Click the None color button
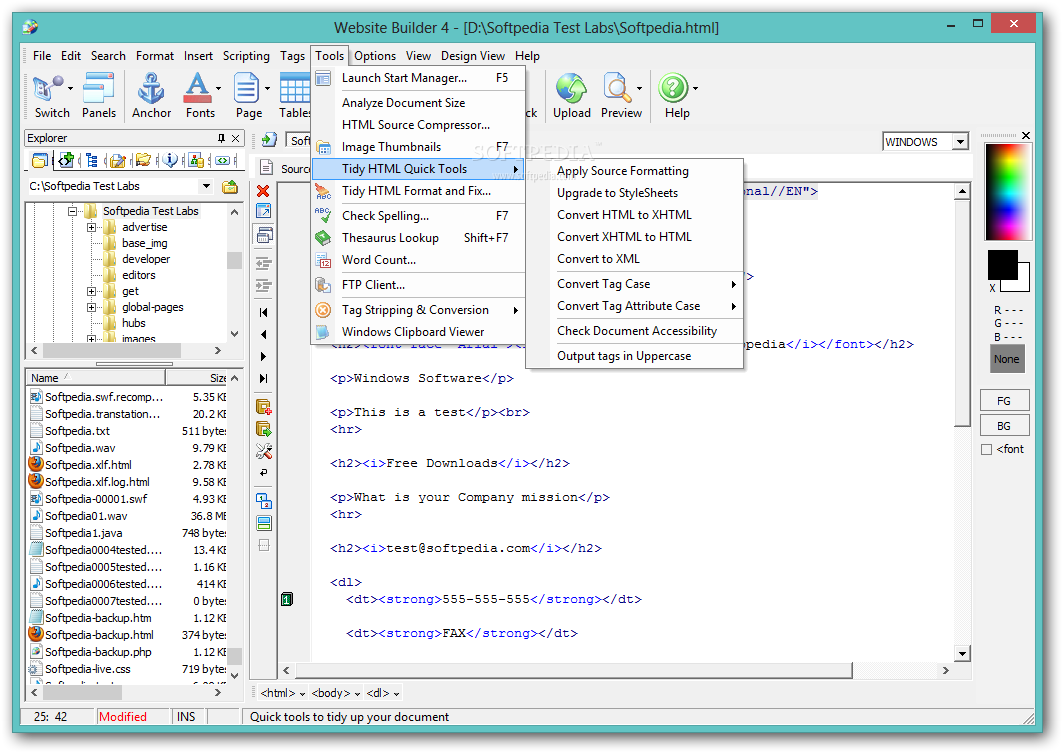This screenshot has width=1063, height=753. coord(1006,359)
